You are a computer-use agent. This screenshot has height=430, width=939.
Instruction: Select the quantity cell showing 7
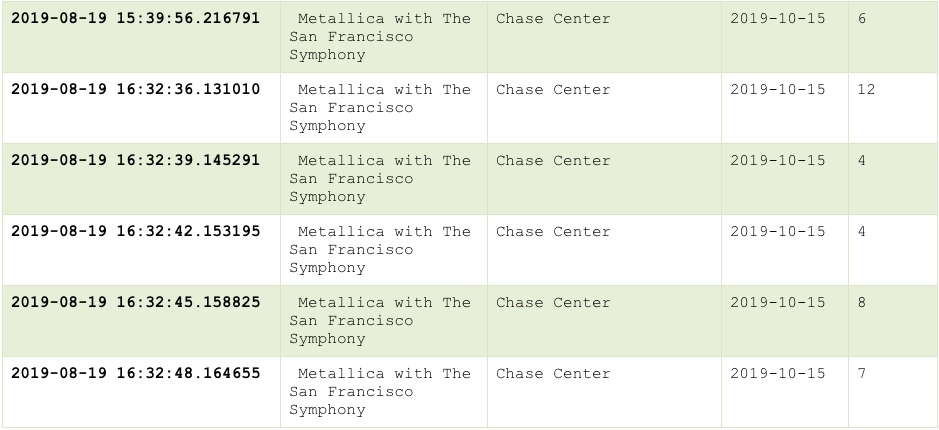click(x=862, y=374)
